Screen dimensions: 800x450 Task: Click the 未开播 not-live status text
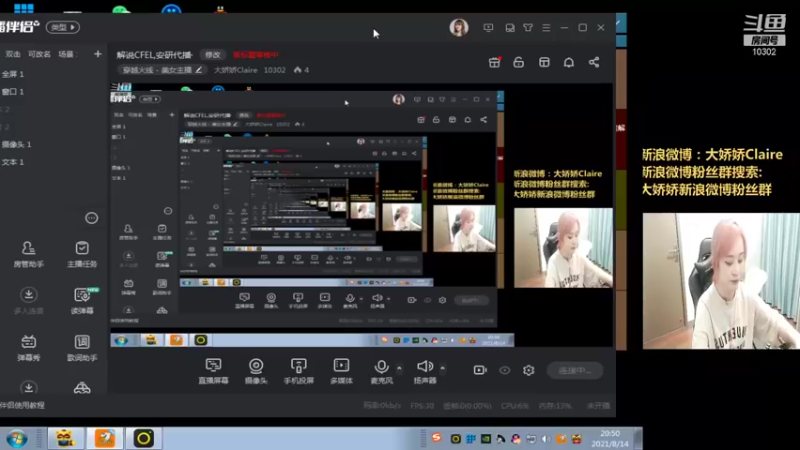(x=598, y=406)
